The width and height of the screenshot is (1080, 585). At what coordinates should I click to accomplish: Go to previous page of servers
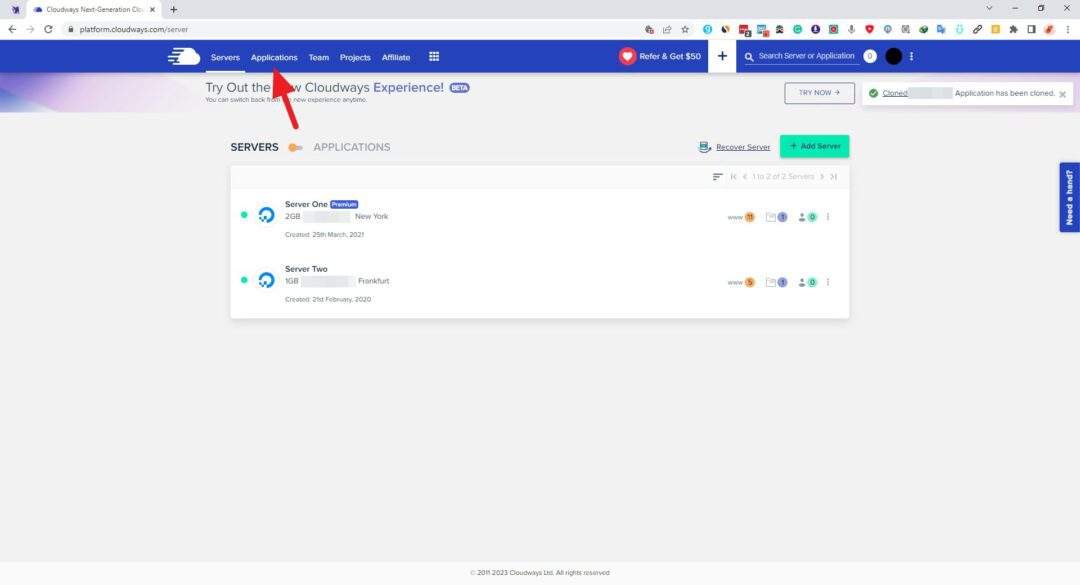pos(745,177)
